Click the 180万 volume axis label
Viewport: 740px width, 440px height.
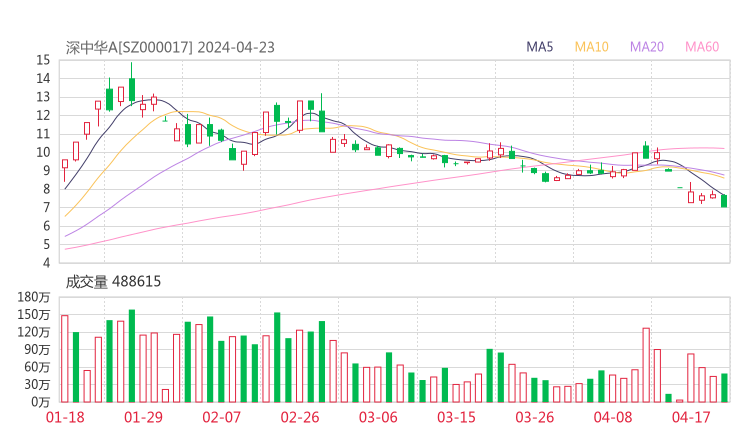pyautogui.click(x=34, y=297)
